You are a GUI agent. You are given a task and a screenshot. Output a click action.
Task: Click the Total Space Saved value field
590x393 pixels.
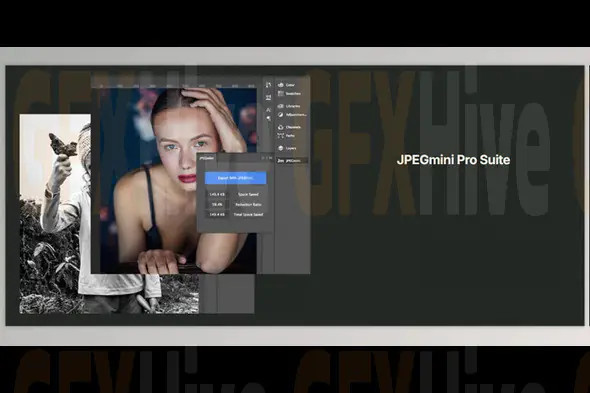click(x=217, y=214)
